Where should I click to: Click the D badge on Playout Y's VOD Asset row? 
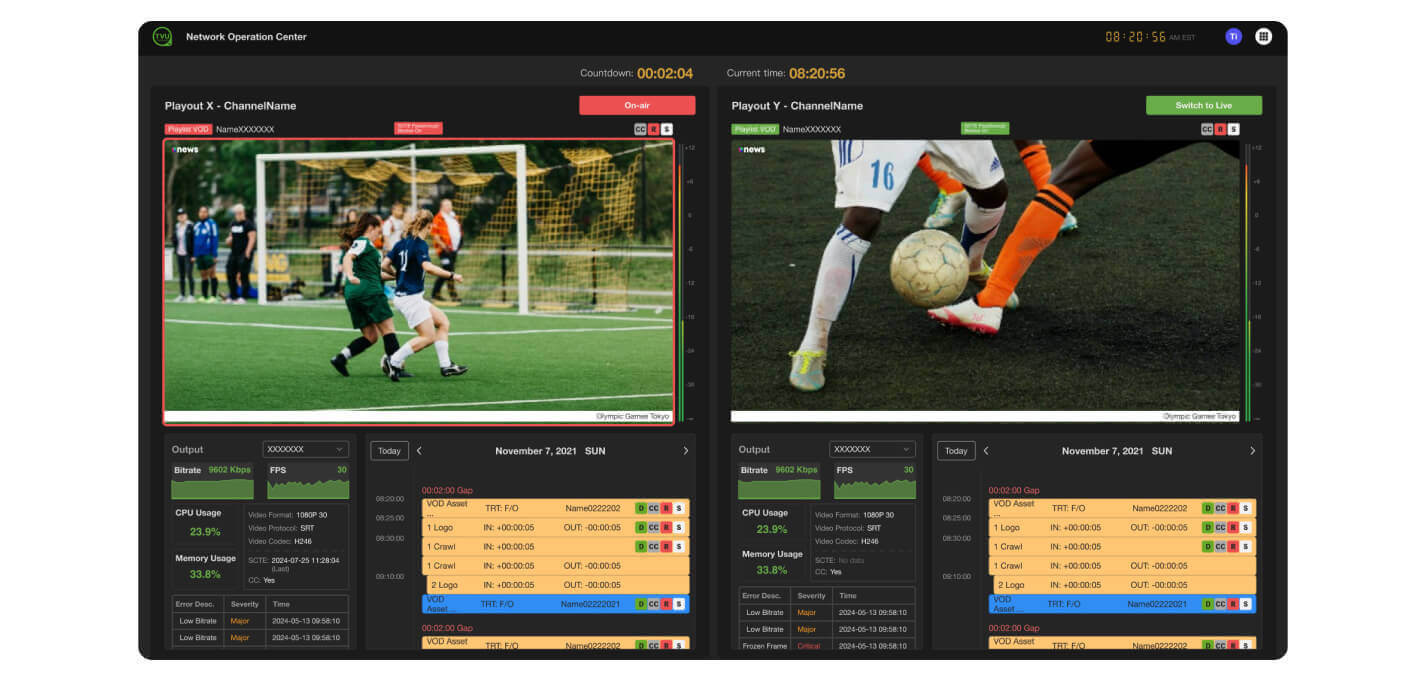click(1208, 507)
